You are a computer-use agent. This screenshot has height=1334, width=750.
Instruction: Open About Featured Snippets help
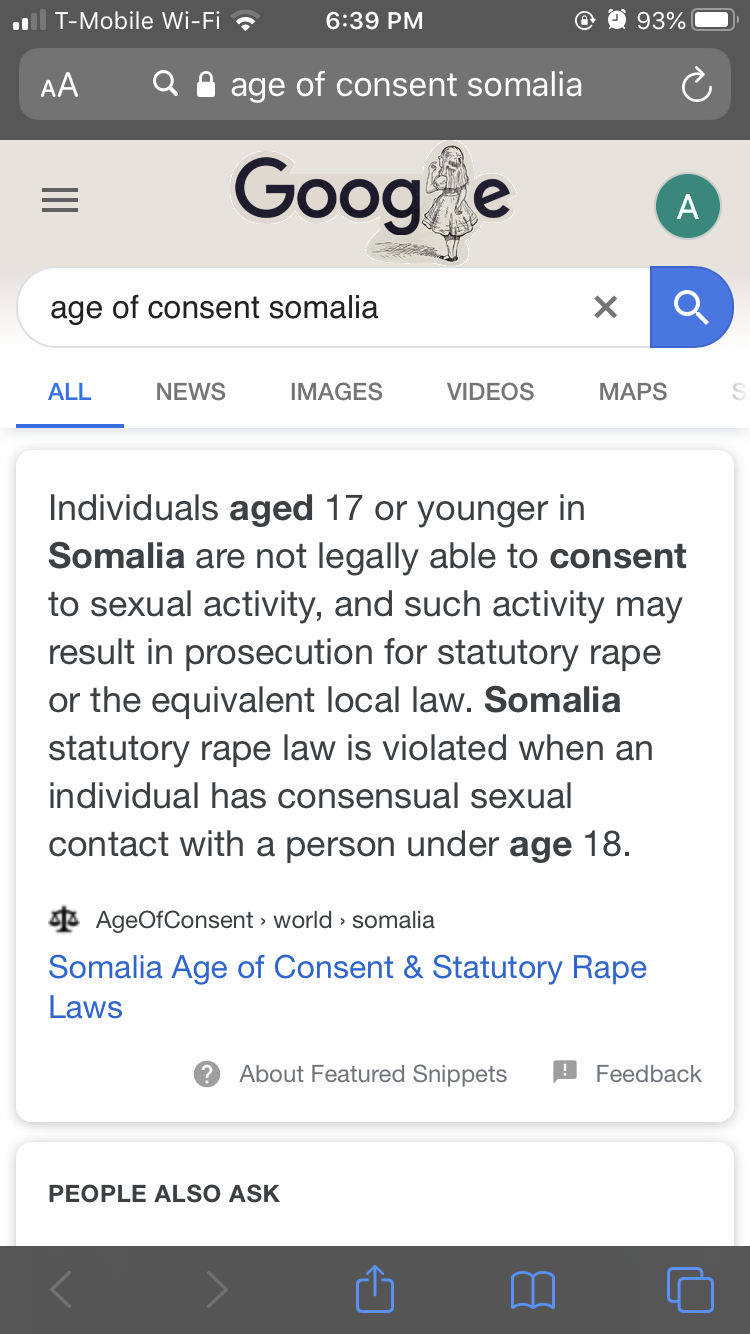(350, 1074)
